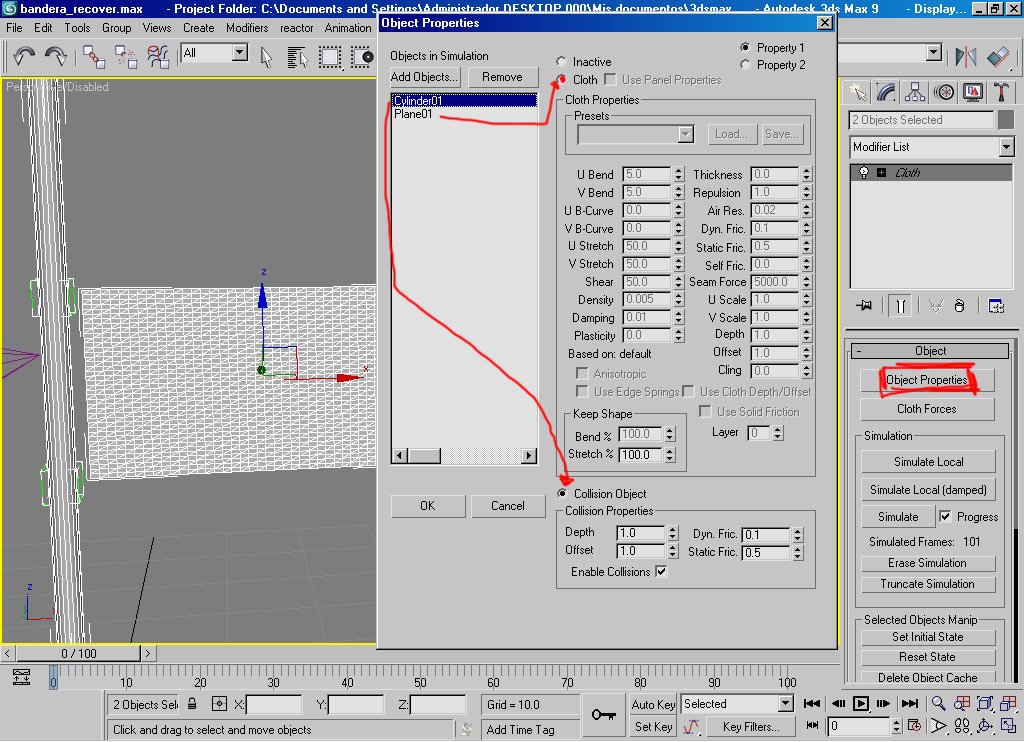Click the current frame spinner arrows

point(896,726)
